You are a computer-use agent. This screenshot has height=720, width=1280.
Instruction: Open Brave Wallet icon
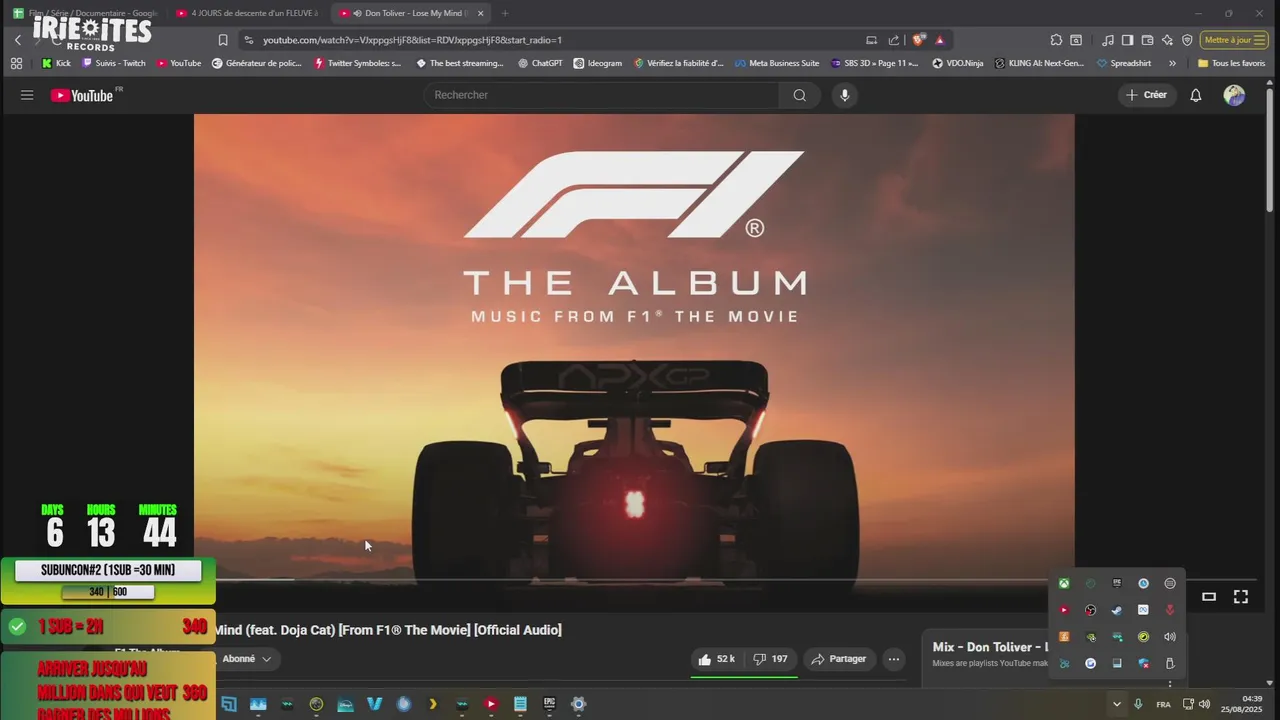1147,40
